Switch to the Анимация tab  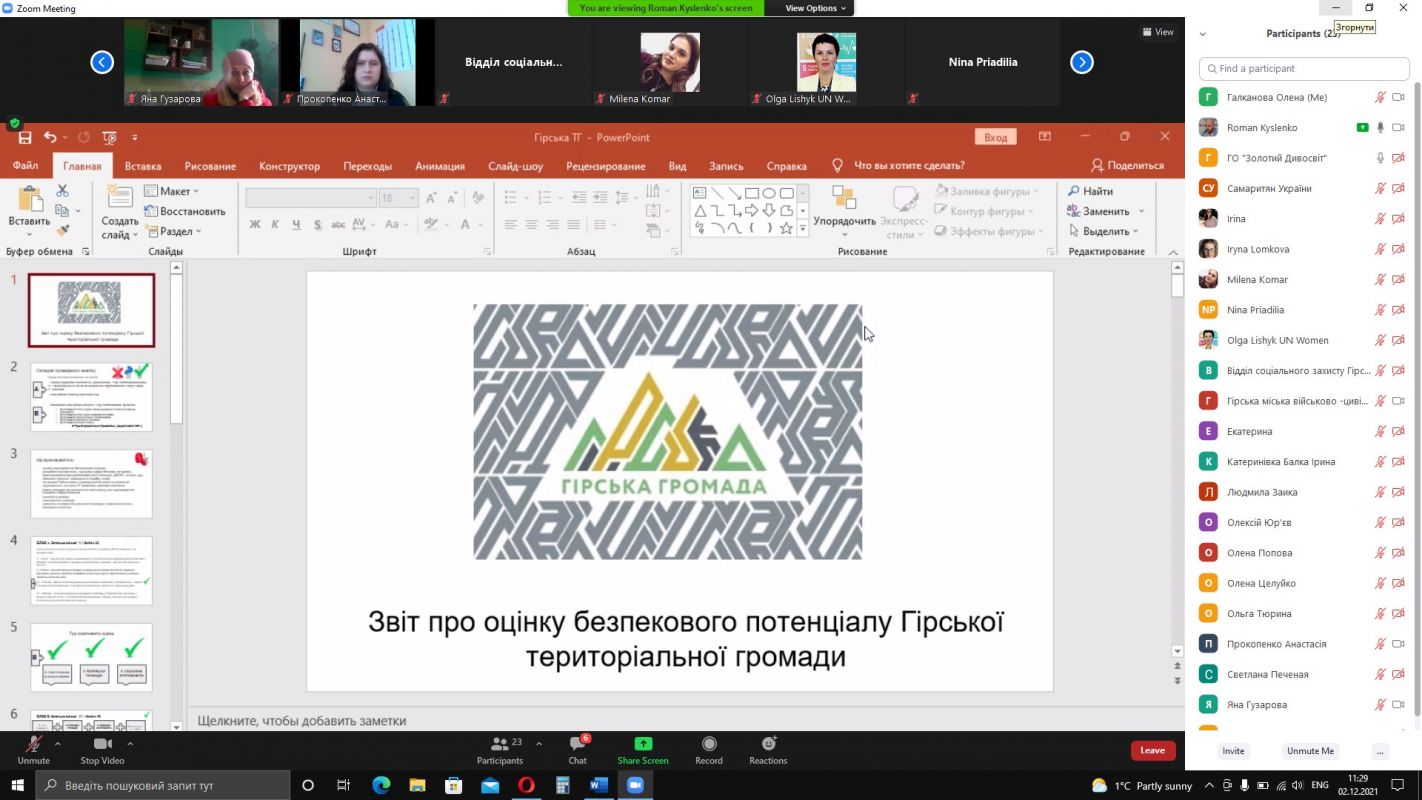(x=440, y=166)
